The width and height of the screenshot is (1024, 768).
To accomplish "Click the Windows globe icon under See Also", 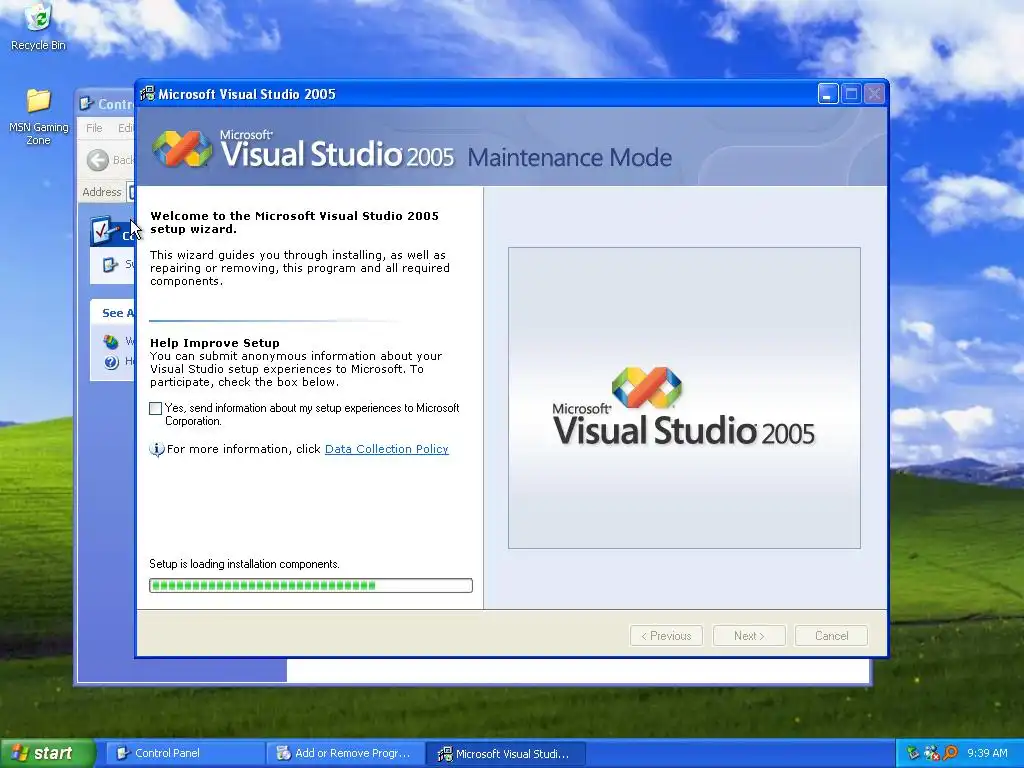I will click(111, 342).
